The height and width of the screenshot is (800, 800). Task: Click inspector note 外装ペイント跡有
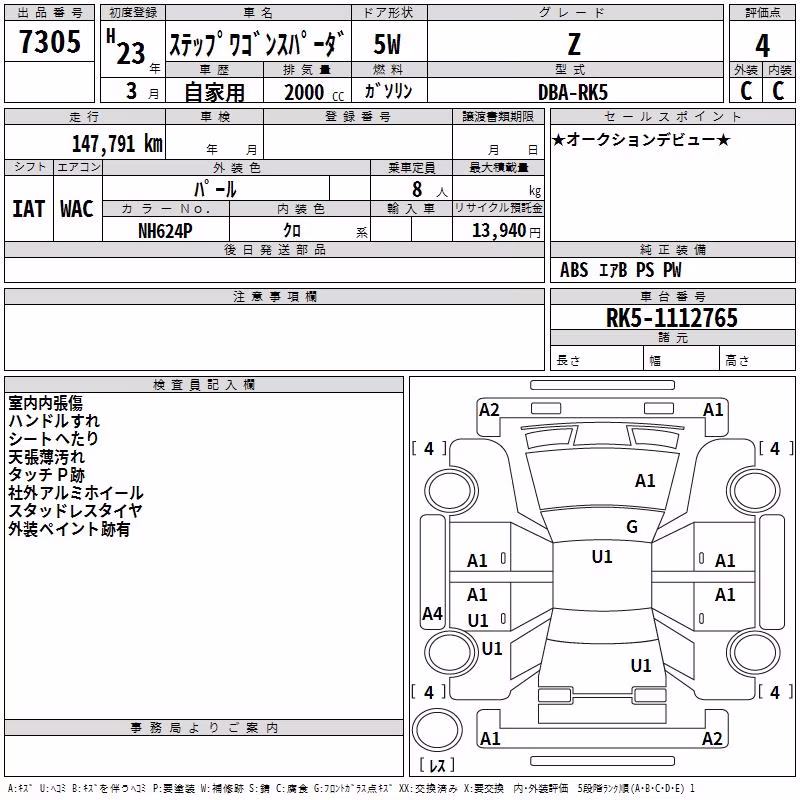click(x=69, y=529)
